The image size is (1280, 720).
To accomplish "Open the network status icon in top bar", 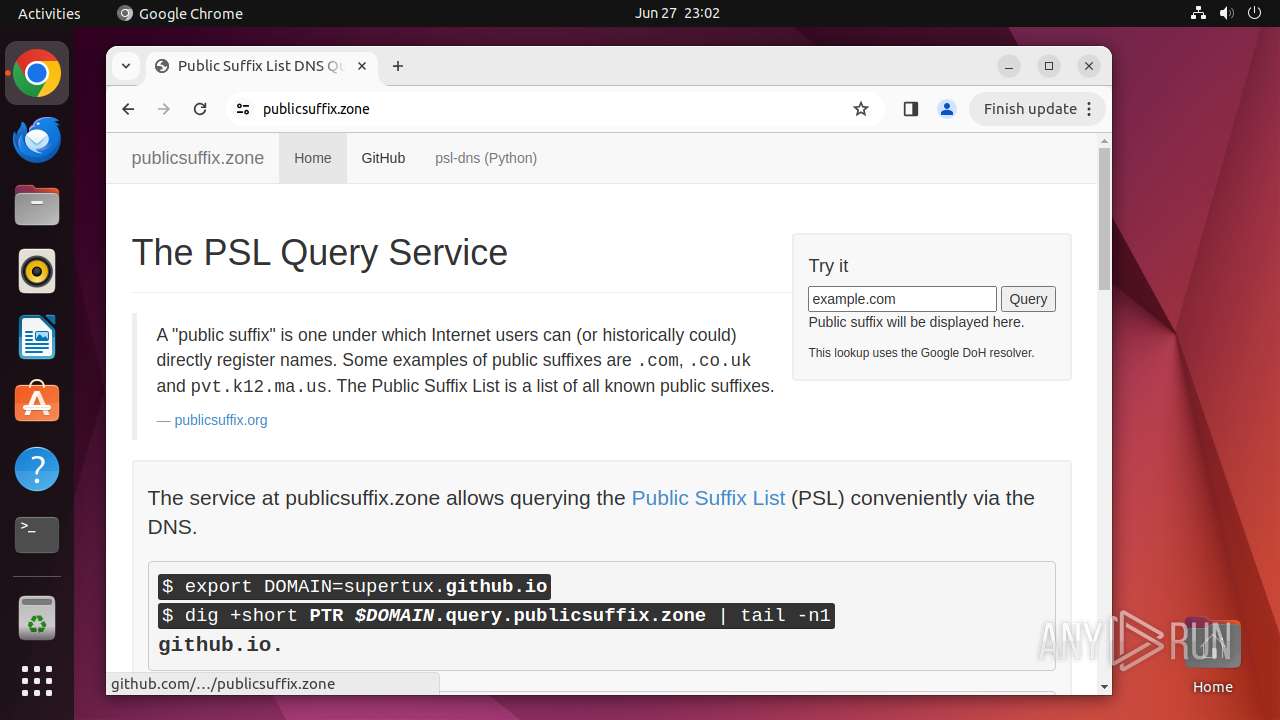I will click(x=1198, y=13).
